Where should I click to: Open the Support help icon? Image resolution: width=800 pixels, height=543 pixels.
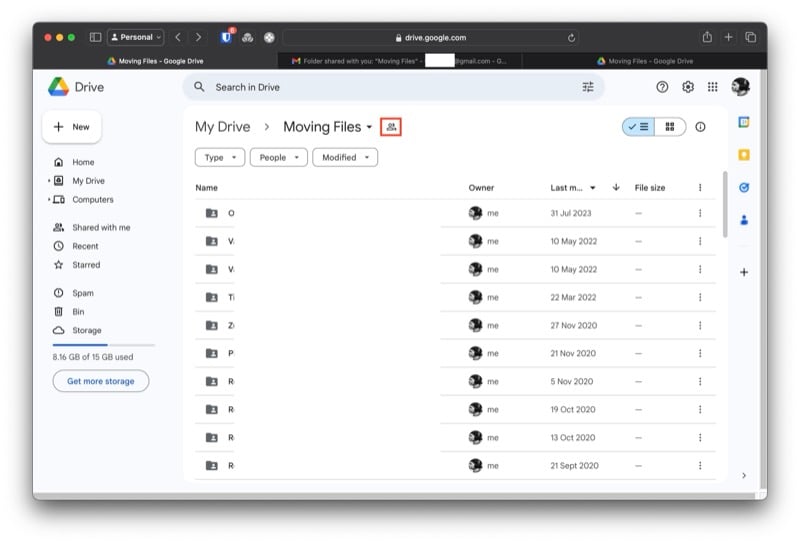tap(662, 87)
